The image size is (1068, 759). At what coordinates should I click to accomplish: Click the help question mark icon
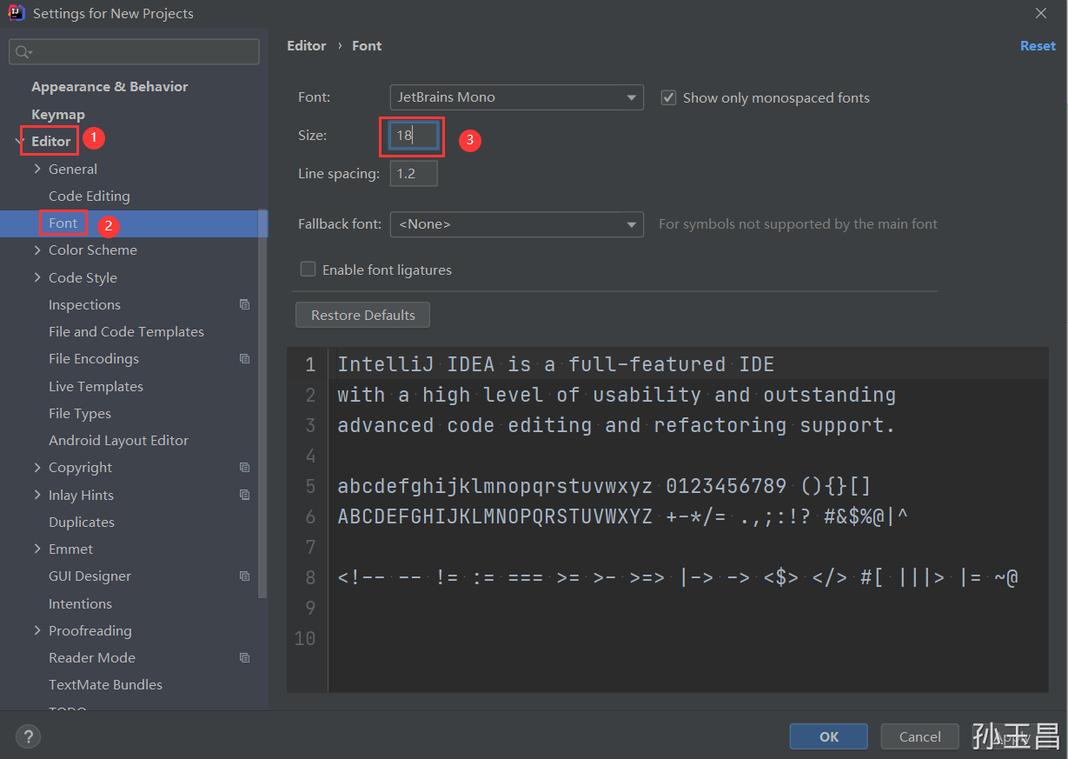click(28, 736)
